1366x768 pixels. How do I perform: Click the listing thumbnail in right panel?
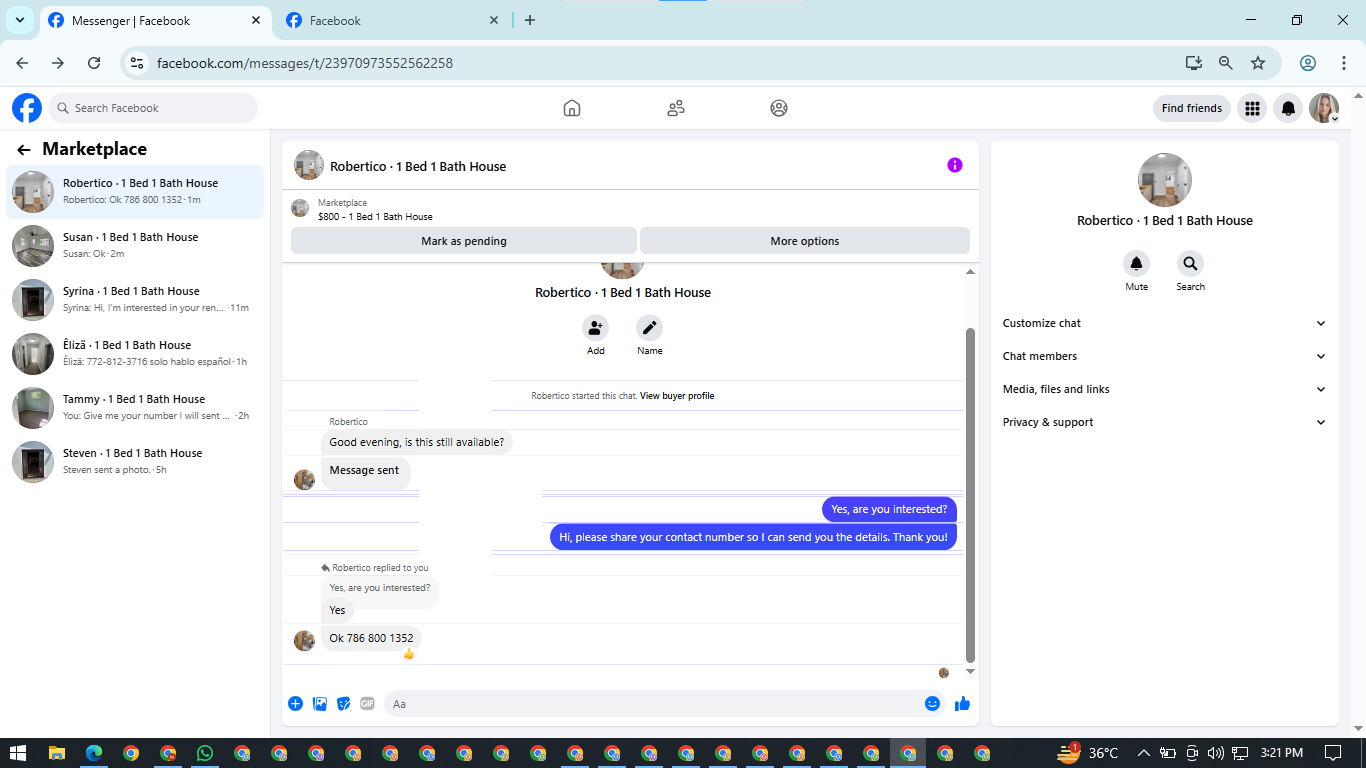coord(1165,180)
